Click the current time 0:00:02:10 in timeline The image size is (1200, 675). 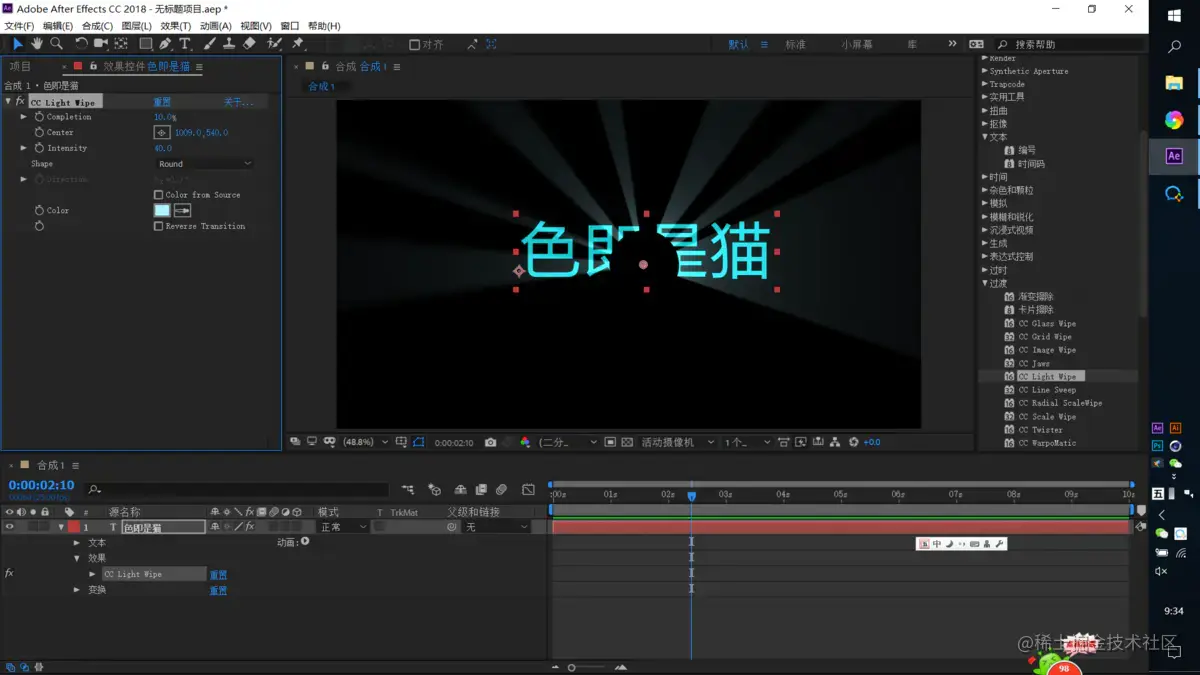tap(42, 485)
